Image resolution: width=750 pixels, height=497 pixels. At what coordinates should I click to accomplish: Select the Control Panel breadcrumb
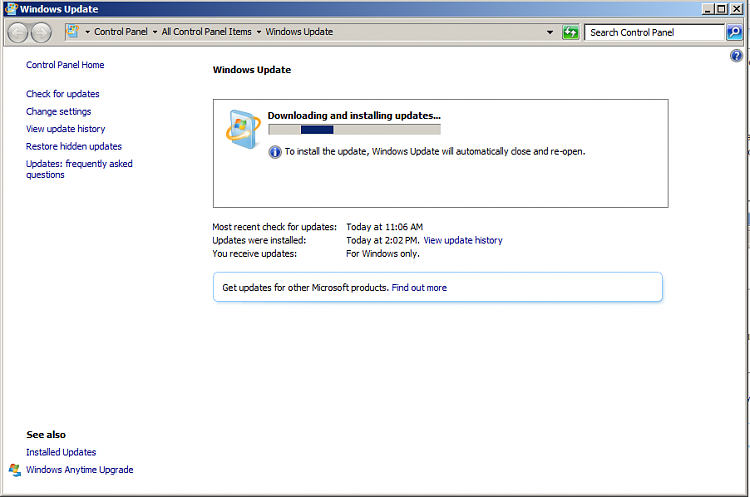[x=121, y=32]
